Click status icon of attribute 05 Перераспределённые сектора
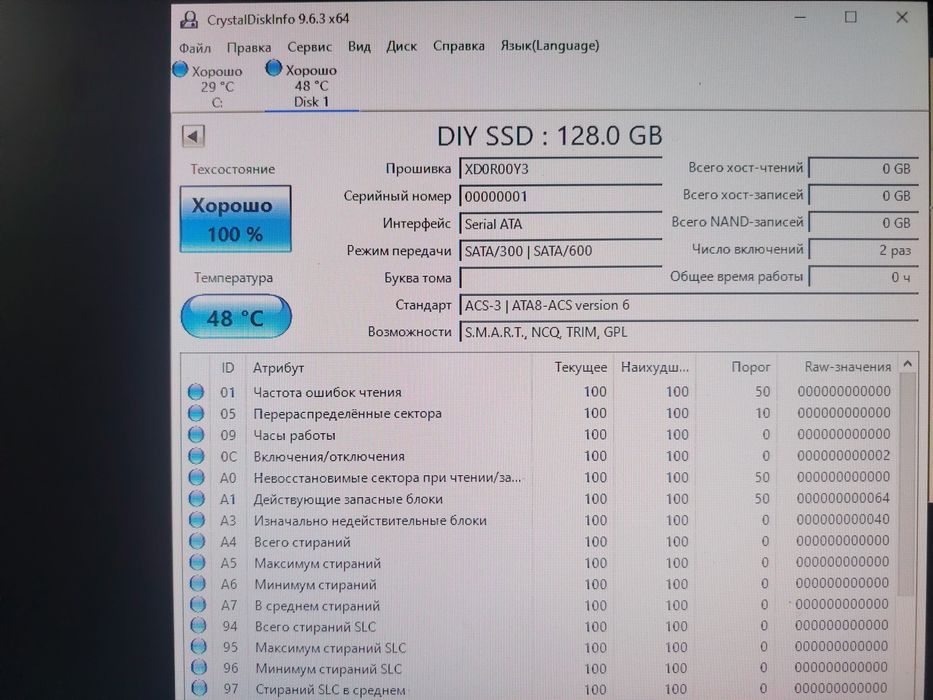The width and height of the screenshot is (933, 700). coord(196,413)
